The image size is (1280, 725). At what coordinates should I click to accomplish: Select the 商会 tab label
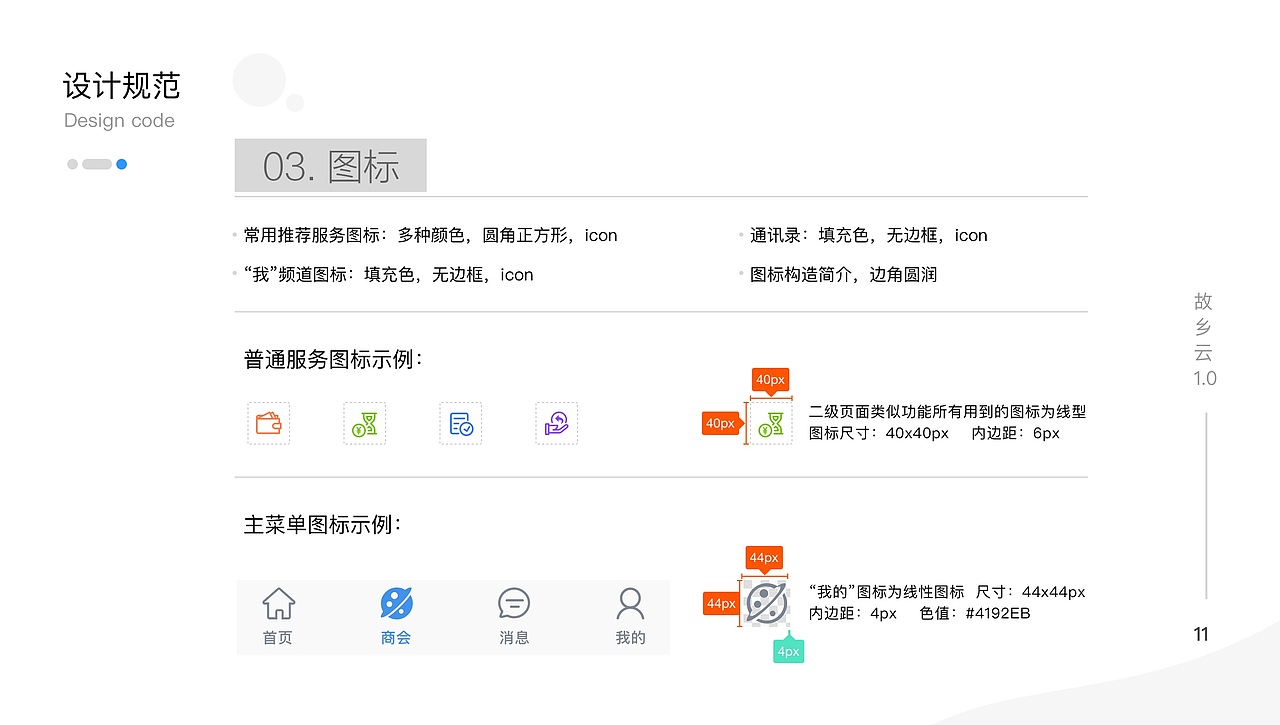pyautogui.click(x=396, y=638)
